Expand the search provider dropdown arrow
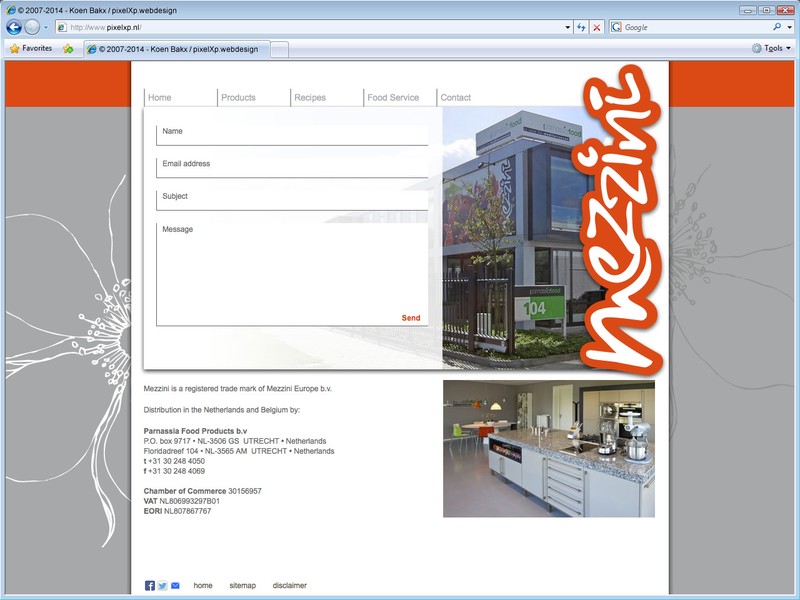800x600 pixels. pyautogui.click(x=789, y=27)
